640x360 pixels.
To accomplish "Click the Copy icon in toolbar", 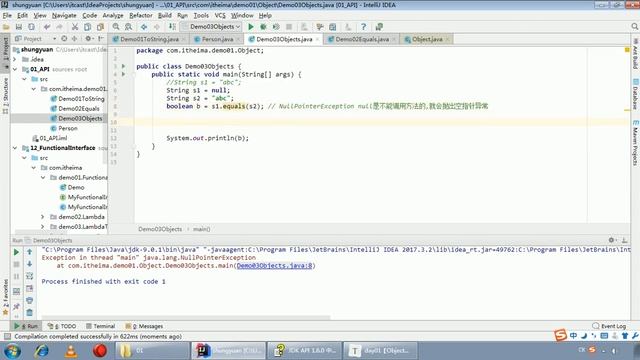I will coord(87,27).
